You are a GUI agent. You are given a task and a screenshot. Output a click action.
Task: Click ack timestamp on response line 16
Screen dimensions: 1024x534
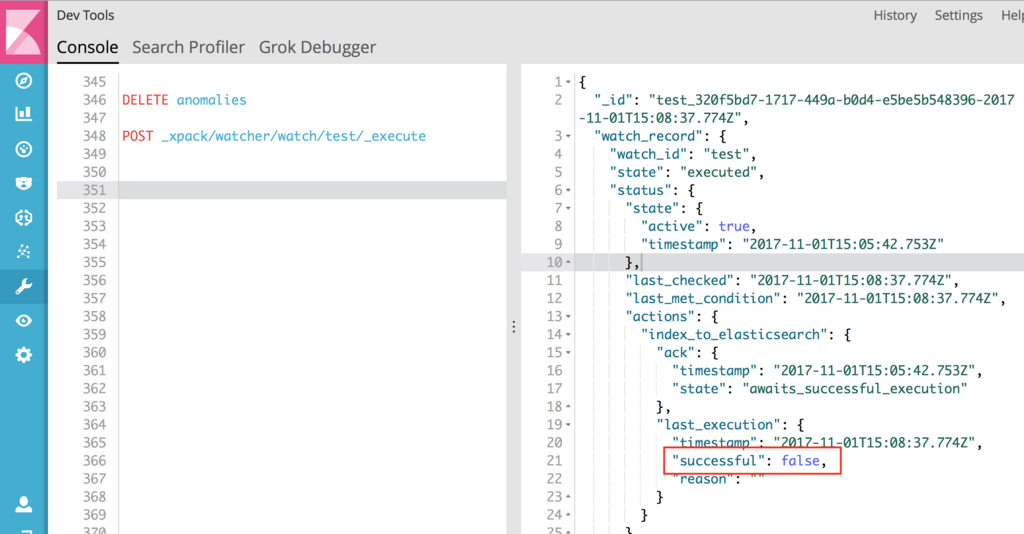pyautogui.click(x=874, y=371)
